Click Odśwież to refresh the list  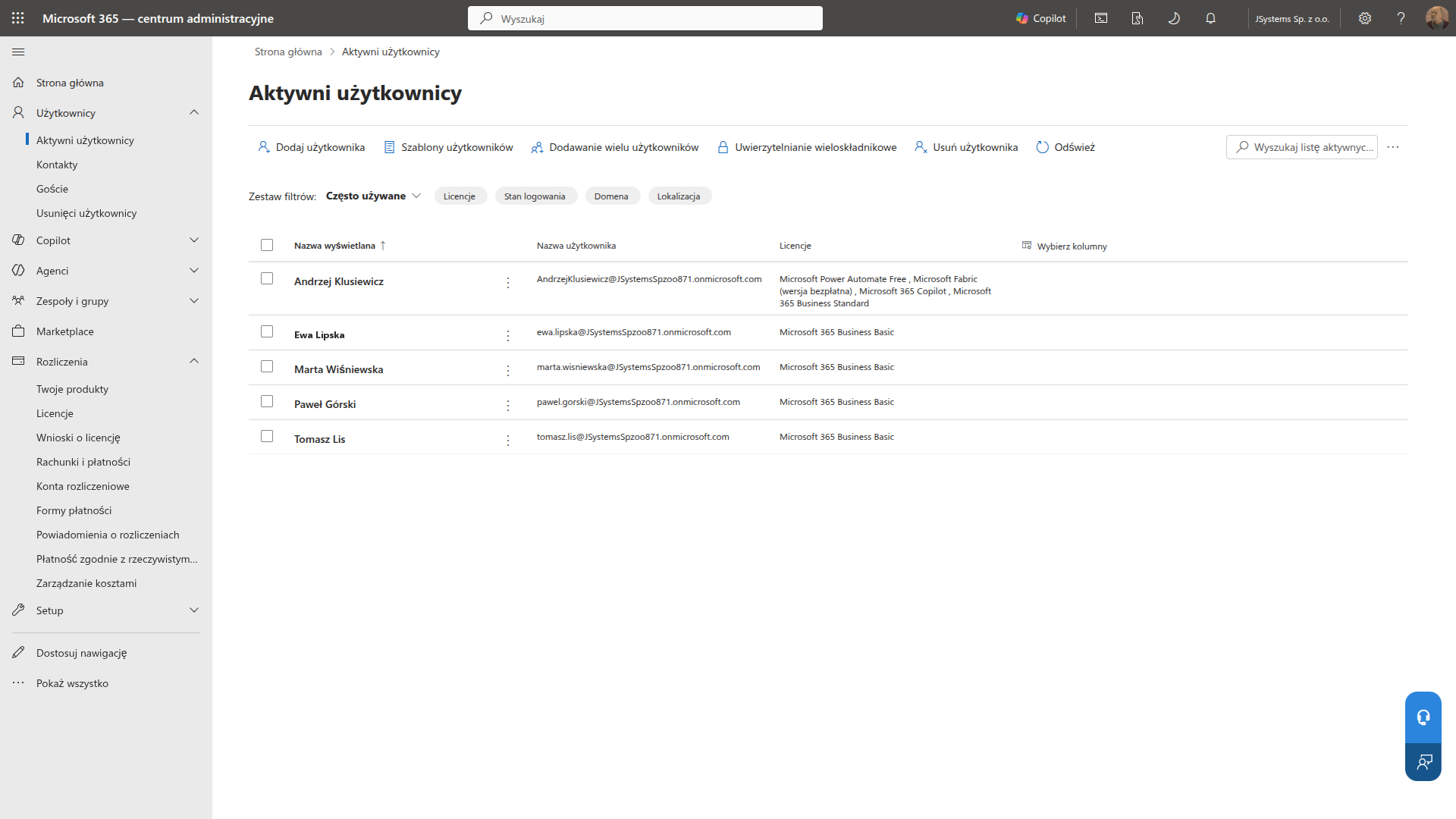coord(1065,147)
